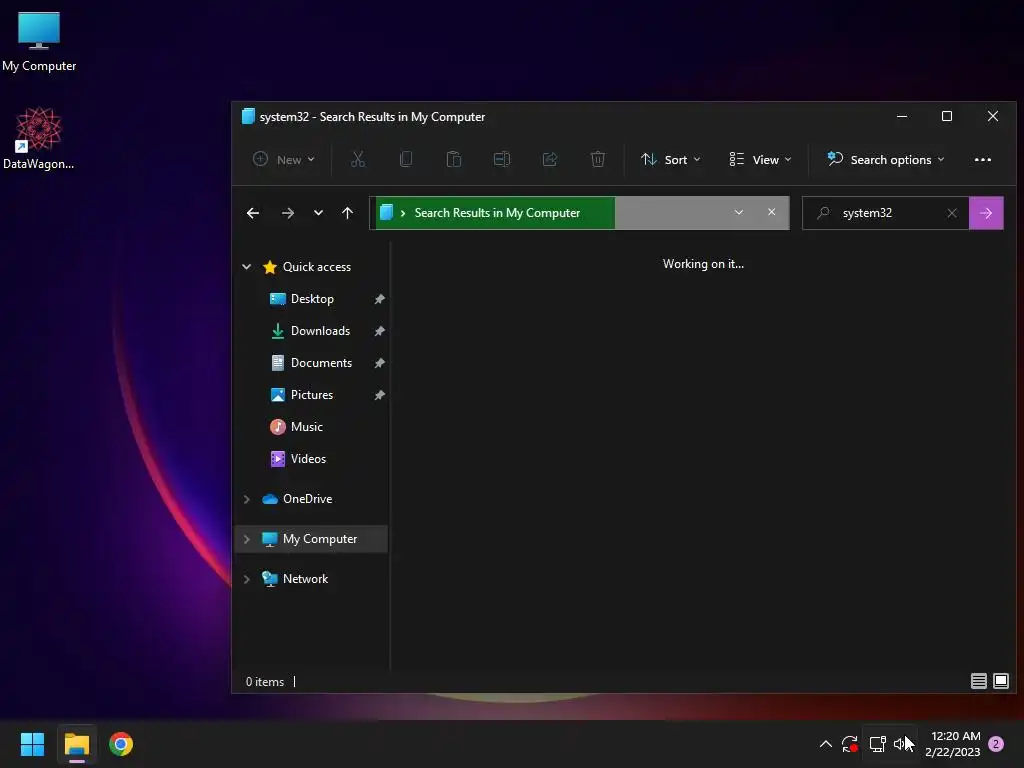
Task: Click the system32 search input field
Action: pyautogui.click(x=886, y=213)
